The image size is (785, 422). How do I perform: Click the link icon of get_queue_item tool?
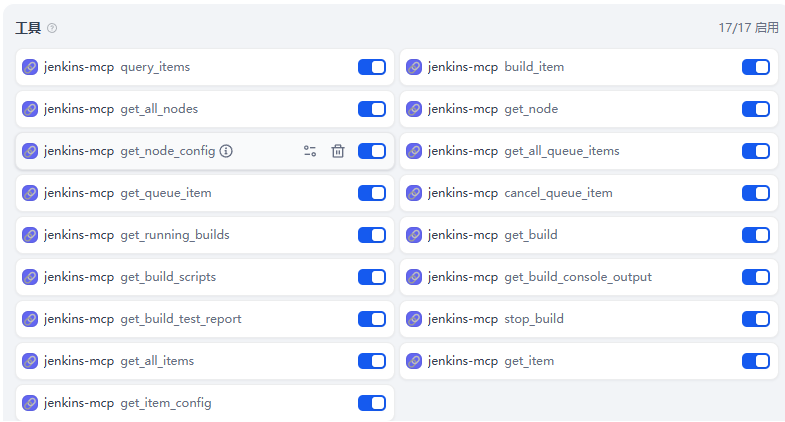point(30,193)
